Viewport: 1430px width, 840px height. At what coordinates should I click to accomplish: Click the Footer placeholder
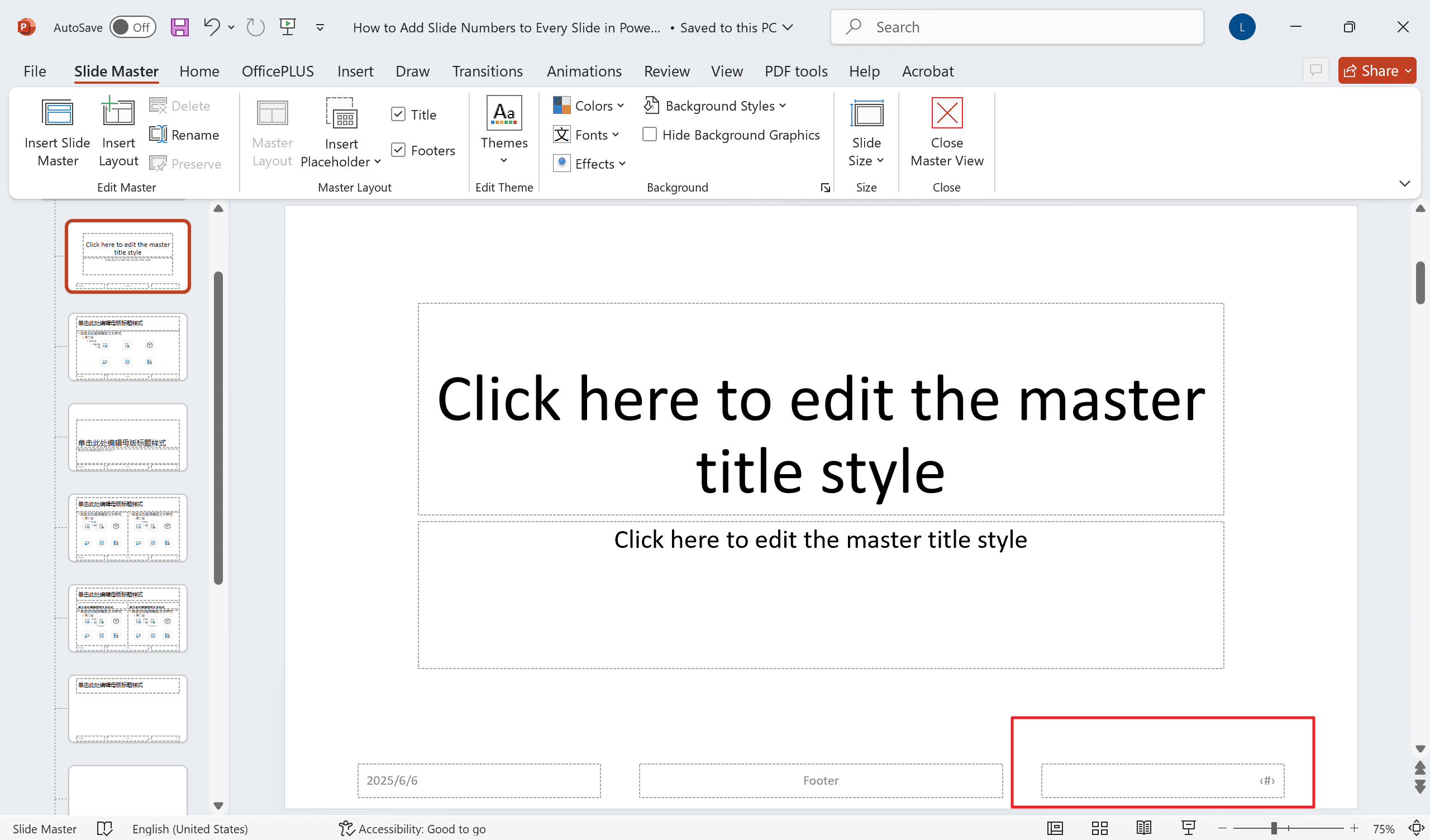pyautogui.click(x=821, y=780)
